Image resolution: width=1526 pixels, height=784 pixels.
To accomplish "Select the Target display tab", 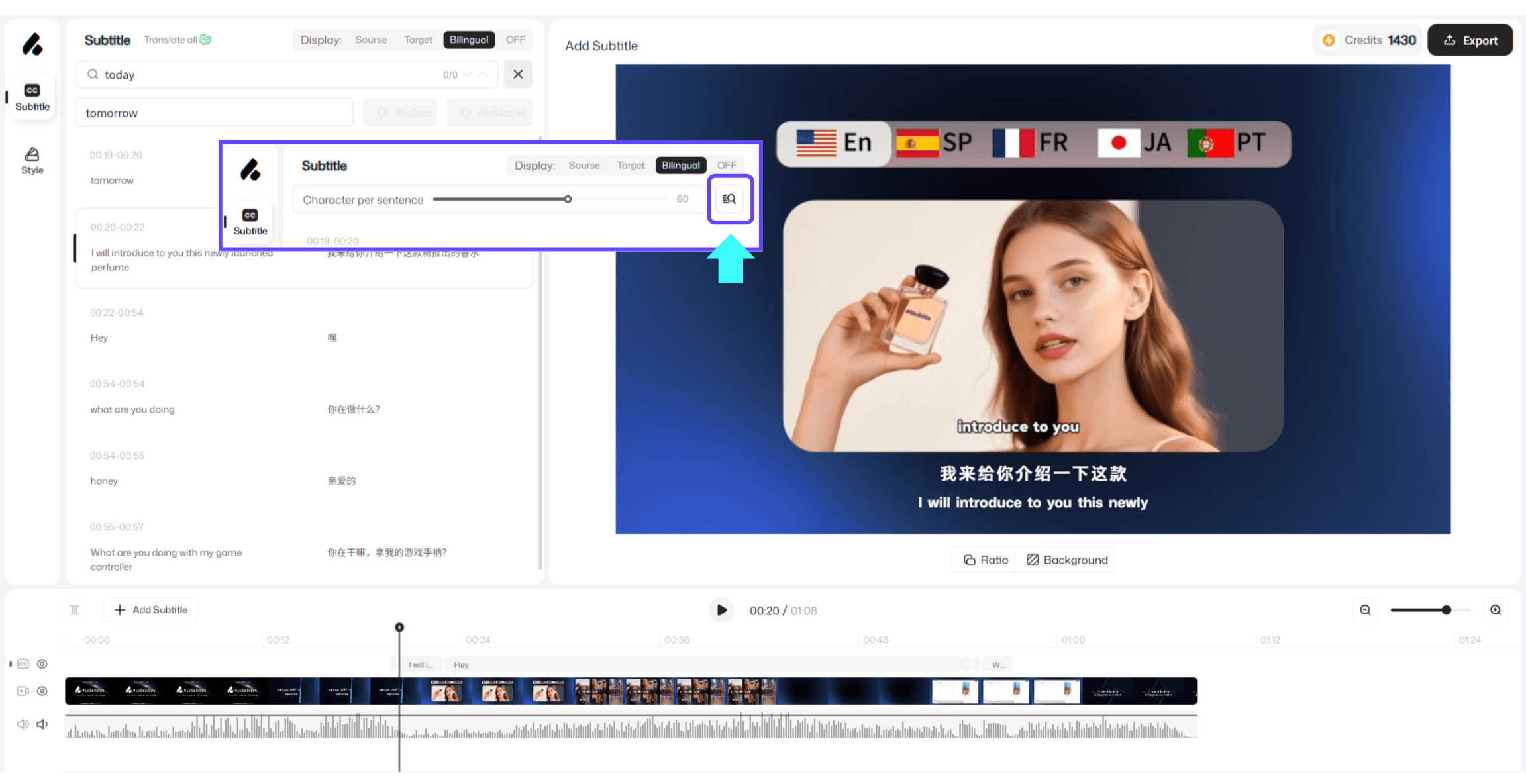I will coord(418,40).
